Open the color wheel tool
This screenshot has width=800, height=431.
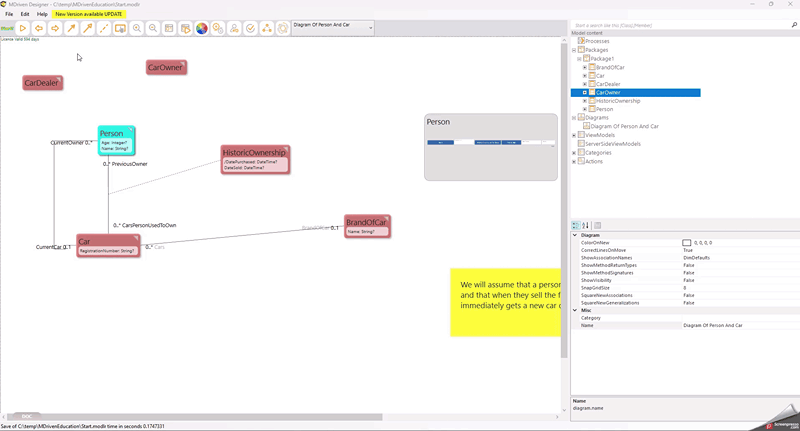[201, 28]
